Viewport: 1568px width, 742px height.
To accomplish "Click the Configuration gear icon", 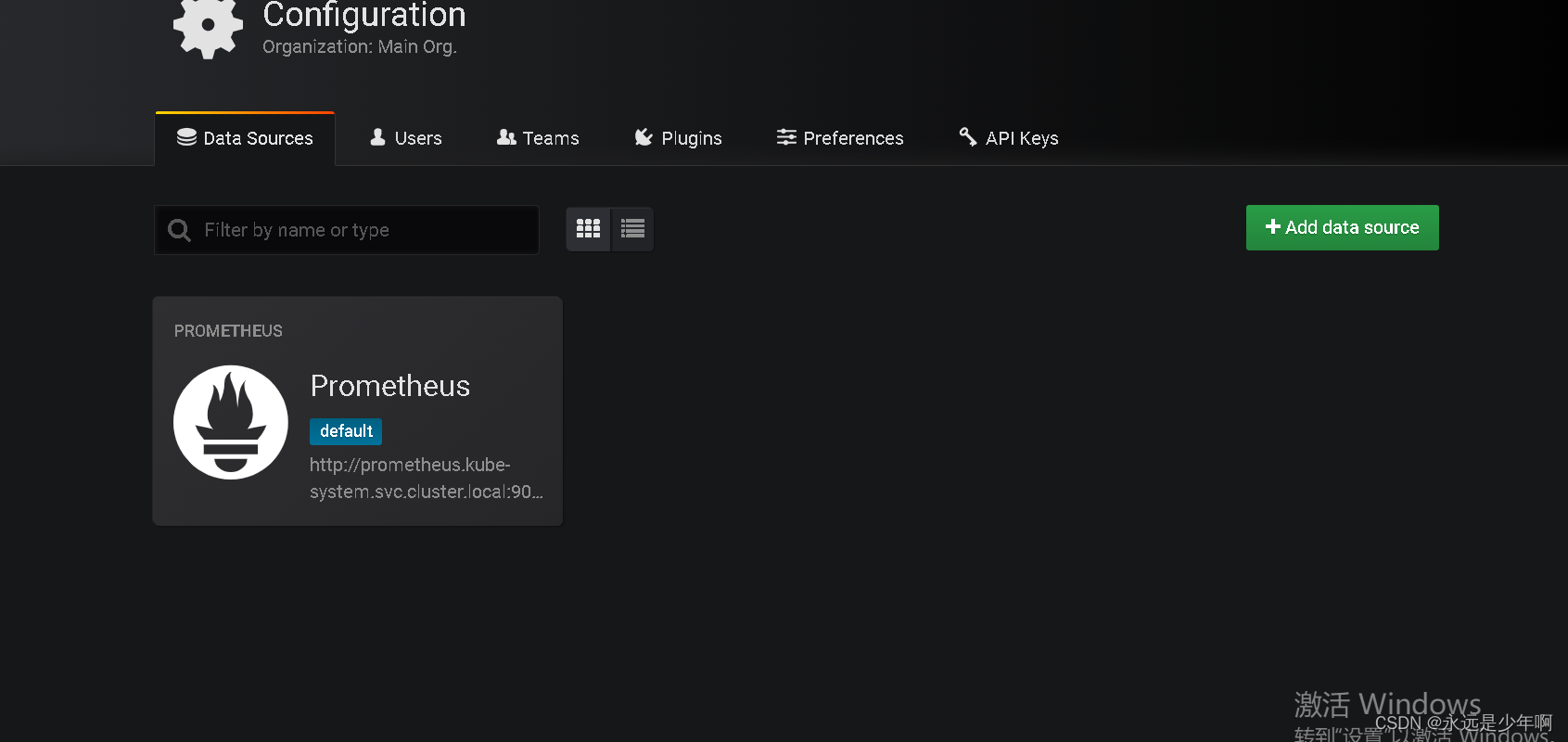I will tap(208, 26).
